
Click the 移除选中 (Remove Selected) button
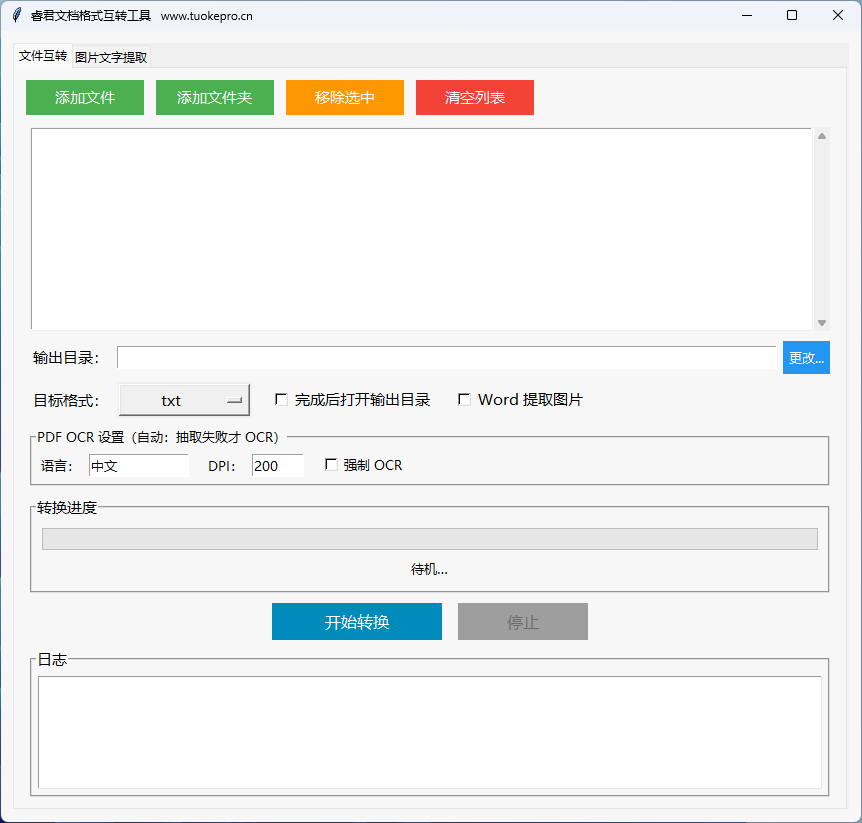click(x=344, y=97)
